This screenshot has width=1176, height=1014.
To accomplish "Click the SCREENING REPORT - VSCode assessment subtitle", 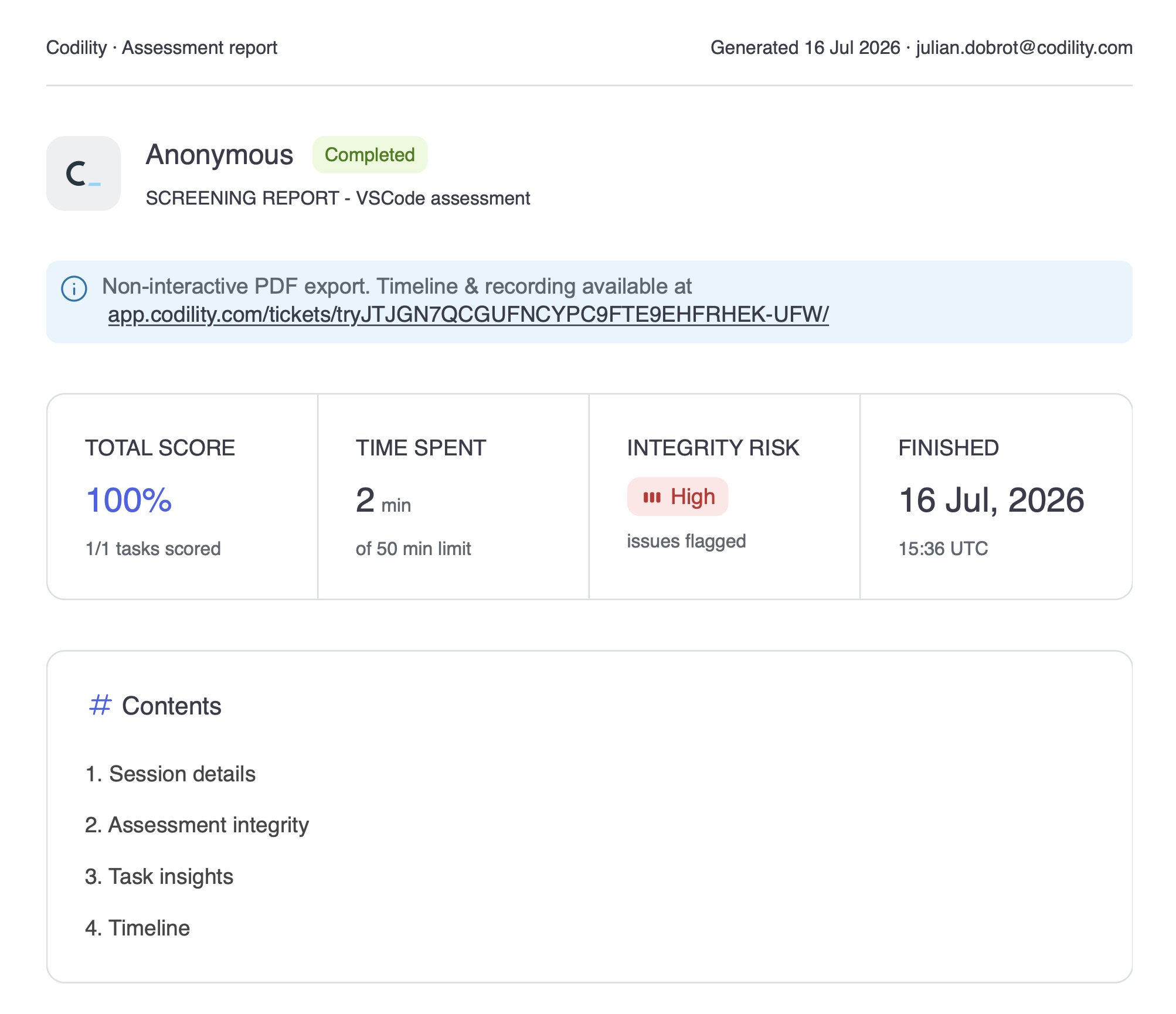I will (x=338, y=199).
